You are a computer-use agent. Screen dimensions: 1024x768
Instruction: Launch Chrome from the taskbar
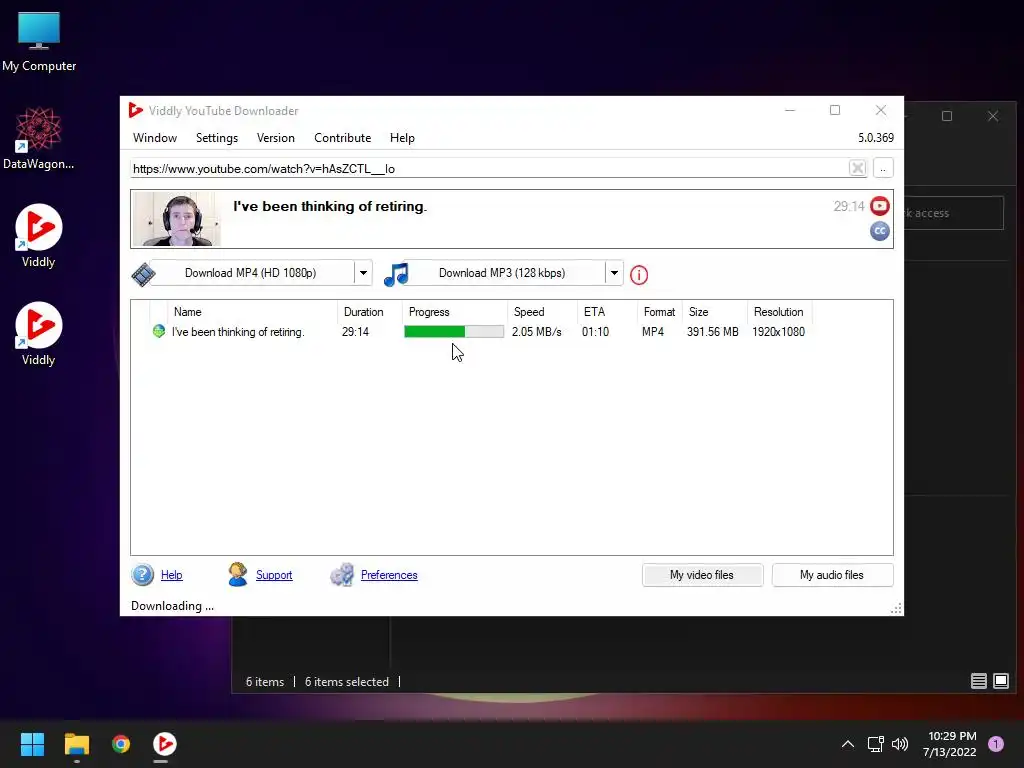[x=121, y=744]
